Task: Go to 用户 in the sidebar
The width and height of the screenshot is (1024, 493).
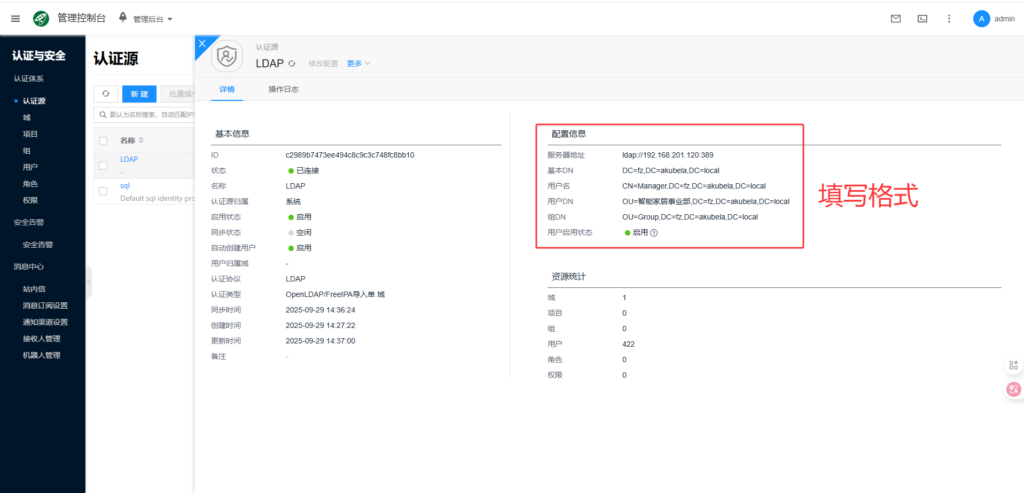Action: 30,167
